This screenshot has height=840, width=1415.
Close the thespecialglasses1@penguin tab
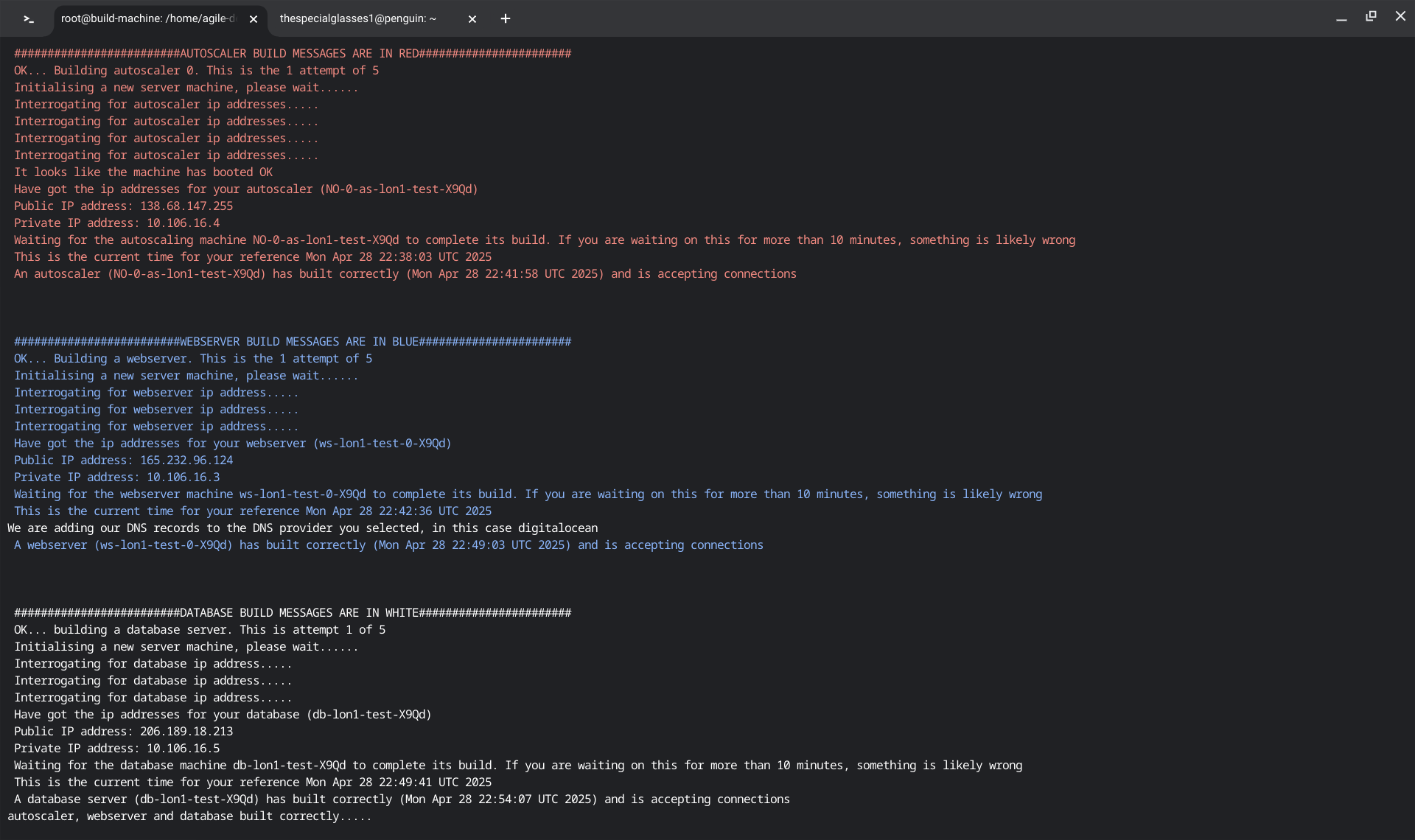tap(472, 19)
